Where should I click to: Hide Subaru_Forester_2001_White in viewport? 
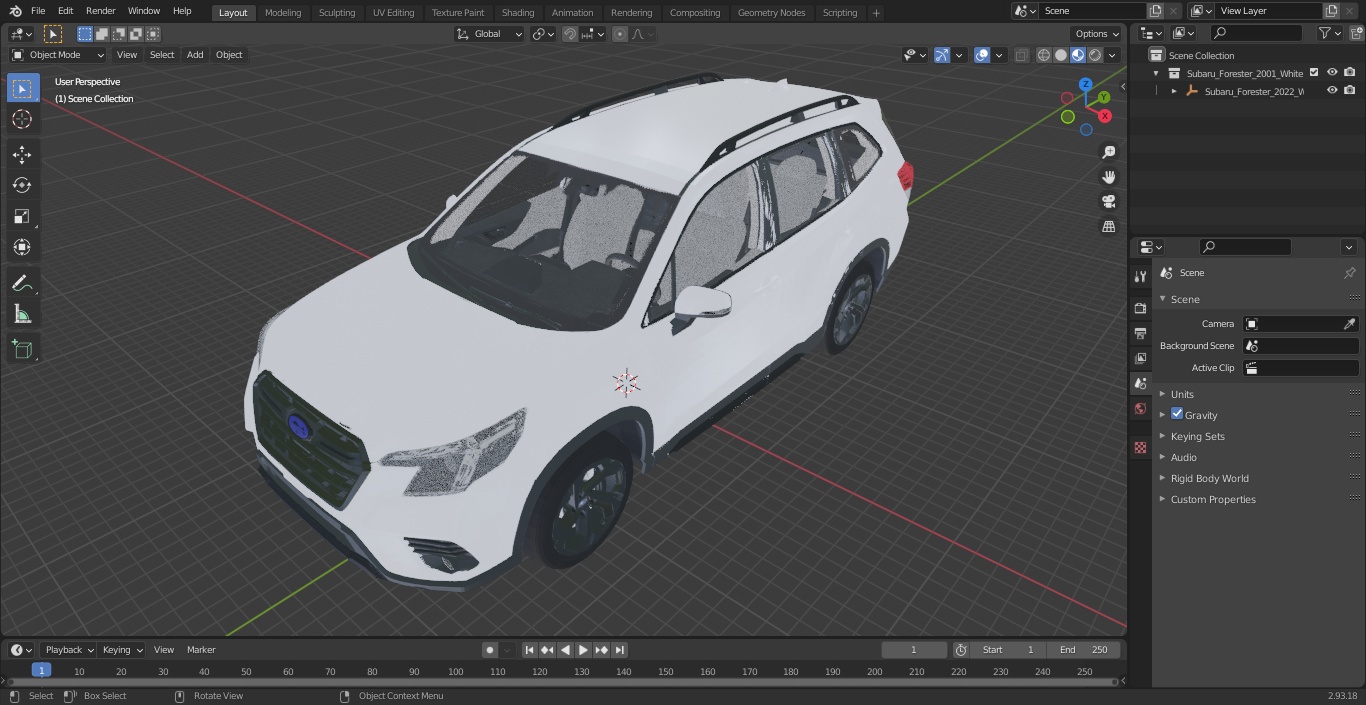pos(1332,72)
